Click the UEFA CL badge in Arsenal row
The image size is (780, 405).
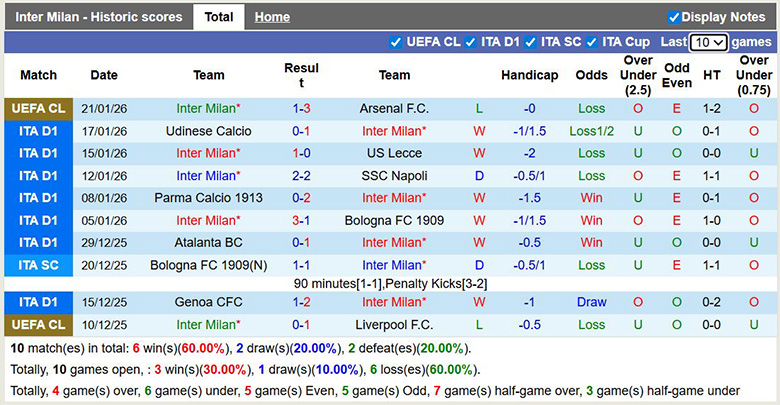38,109
